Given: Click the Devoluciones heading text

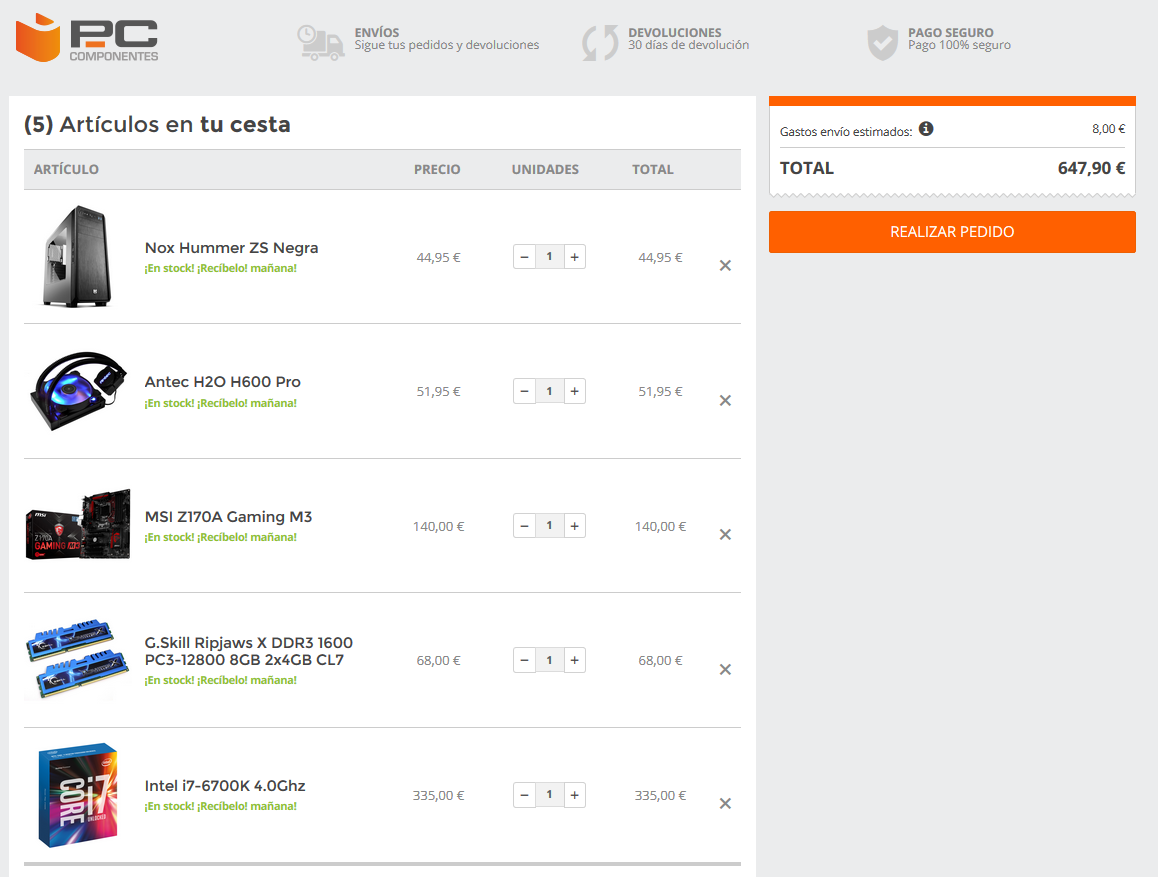Looking at the screenshot, I should tap(675, 32).
